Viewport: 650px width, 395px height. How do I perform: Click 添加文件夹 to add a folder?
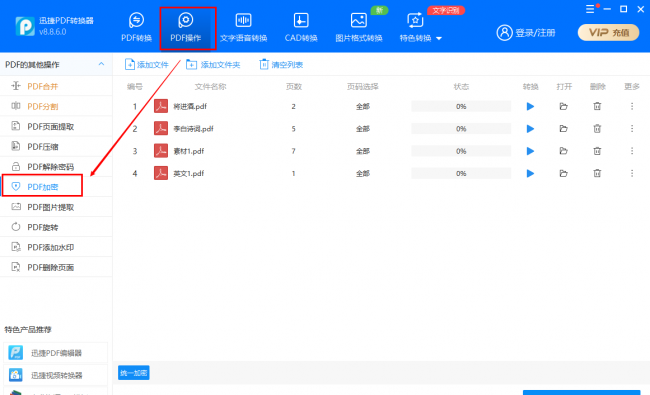213,65
